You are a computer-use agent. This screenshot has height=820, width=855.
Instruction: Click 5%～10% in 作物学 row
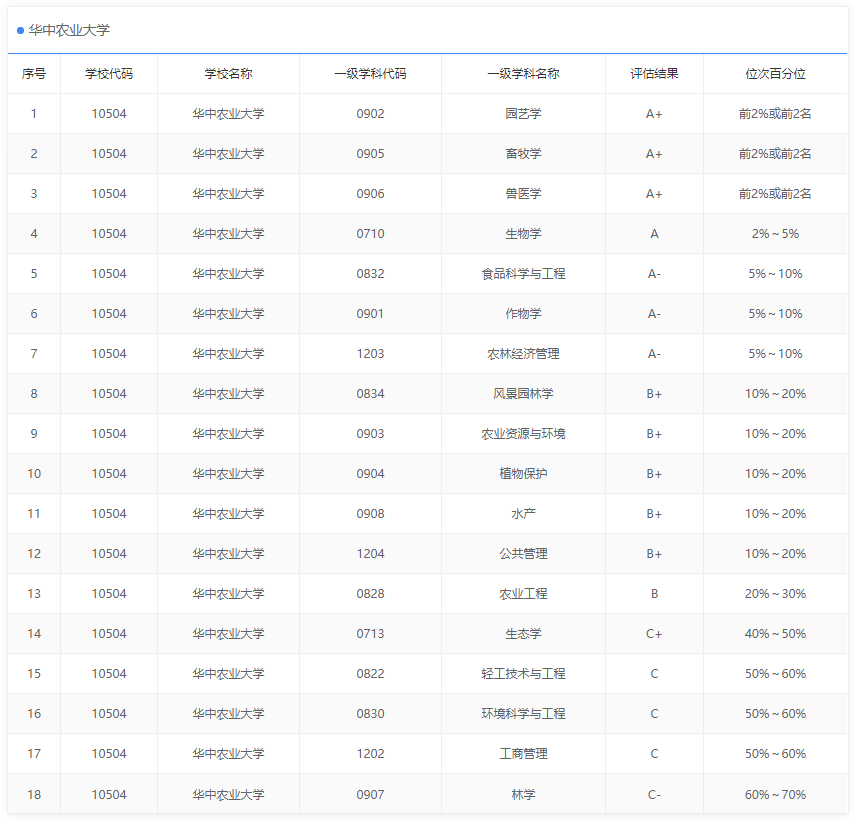tap(775, 313)
